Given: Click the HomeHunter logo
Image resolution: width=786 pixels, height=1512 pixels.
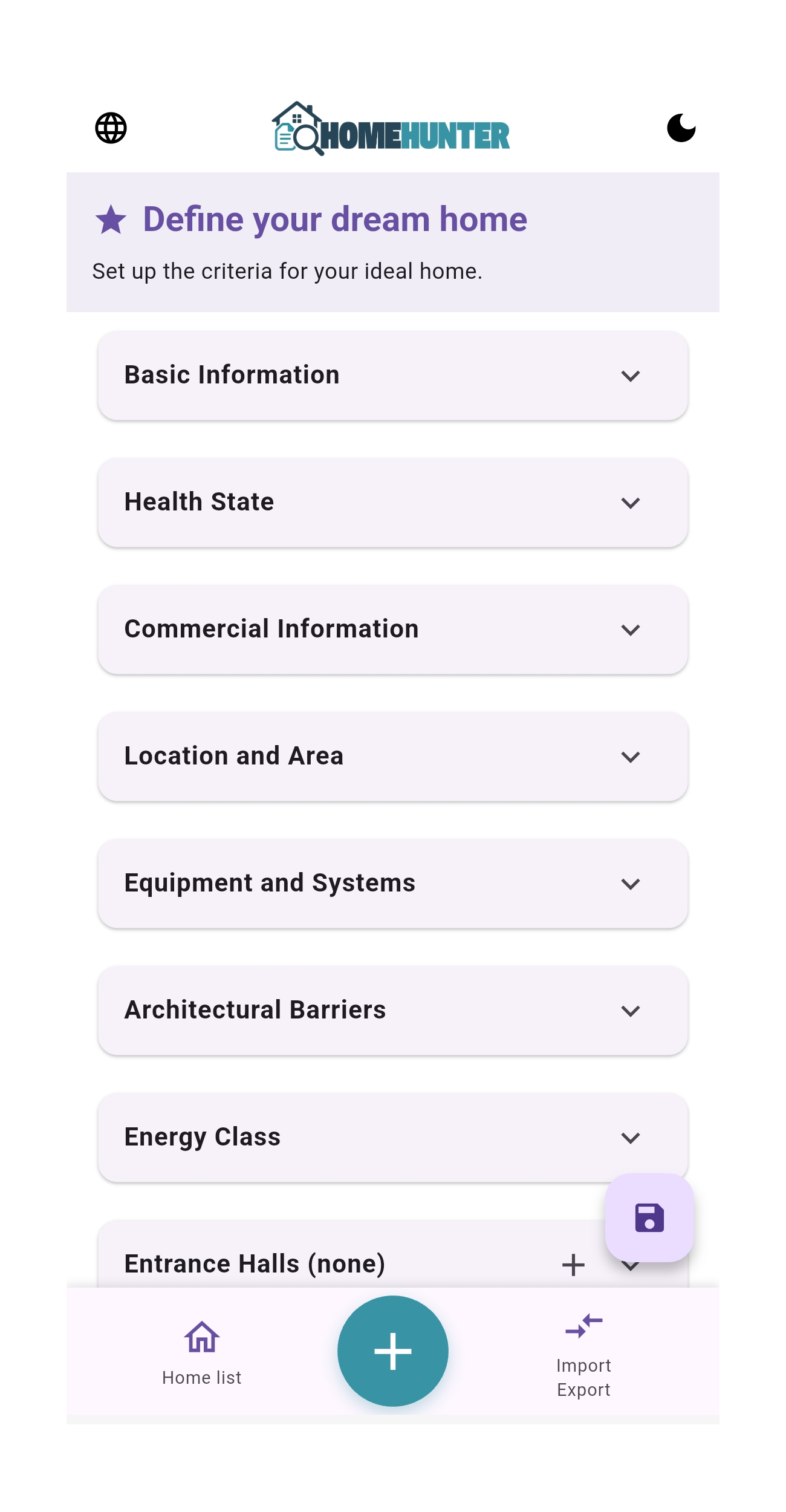Looking at the screenshot, I should (391, 129).
